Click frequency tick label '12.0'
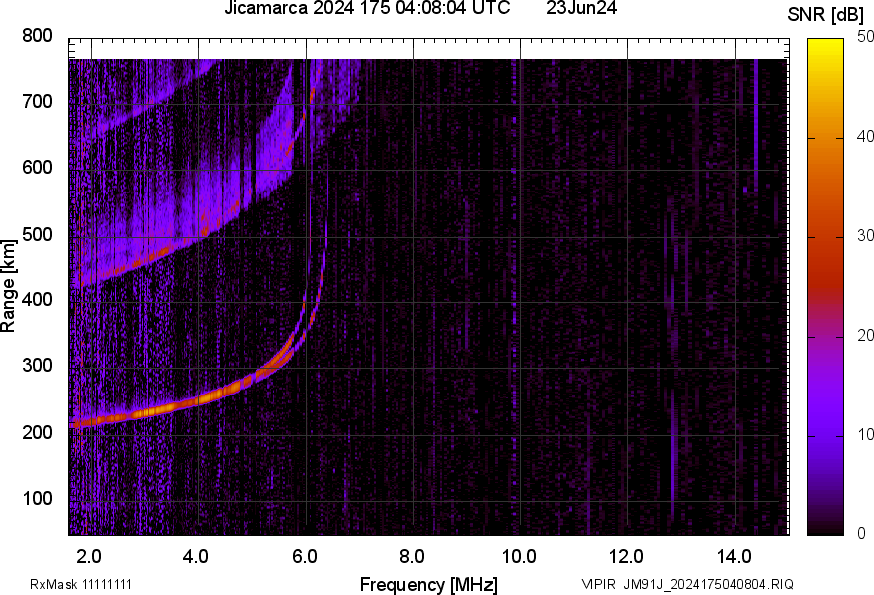Viewport: 874px width, 595px height. (x=627, y=557)
